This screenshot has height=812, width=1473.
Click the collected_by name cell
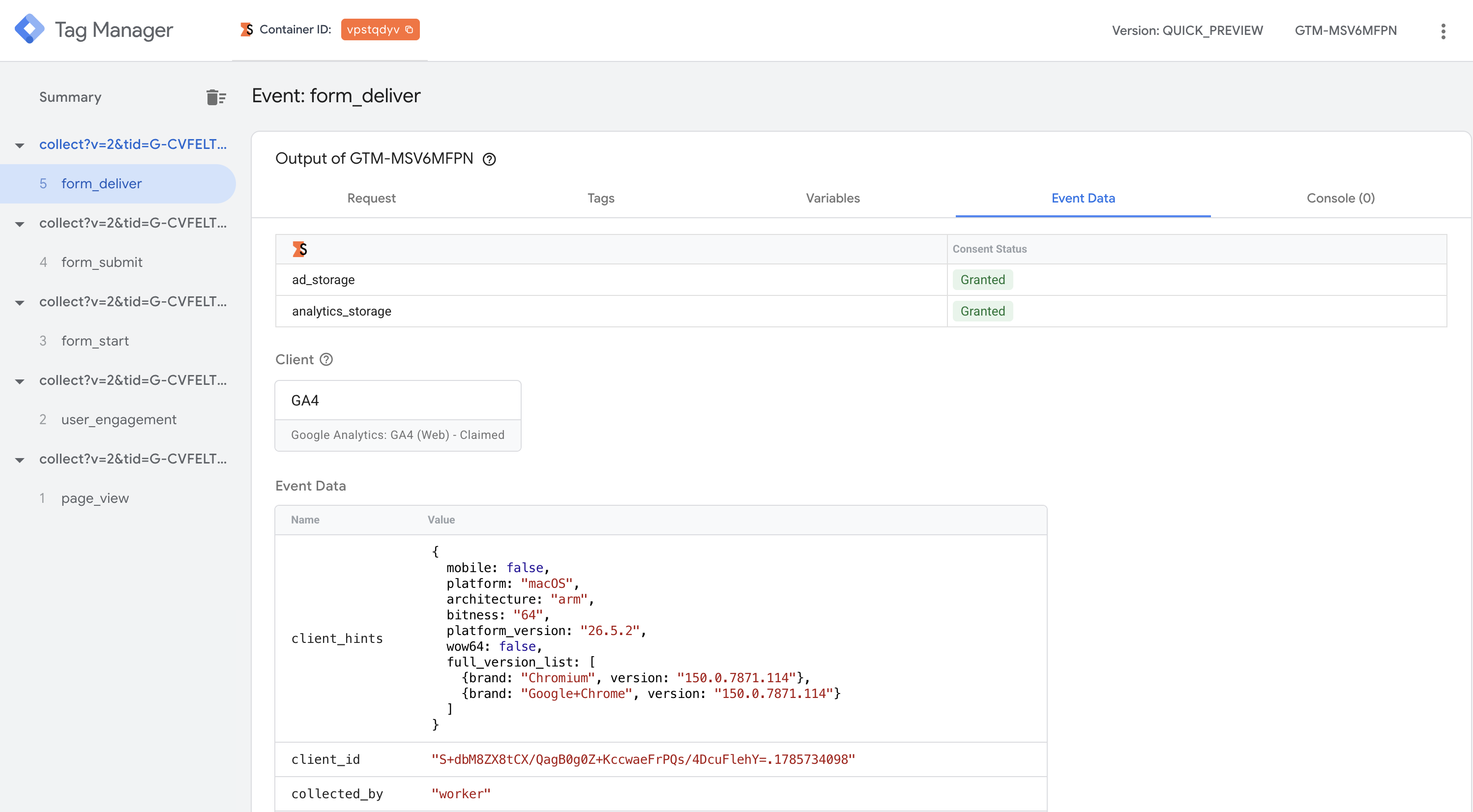(x=337, y=794)
